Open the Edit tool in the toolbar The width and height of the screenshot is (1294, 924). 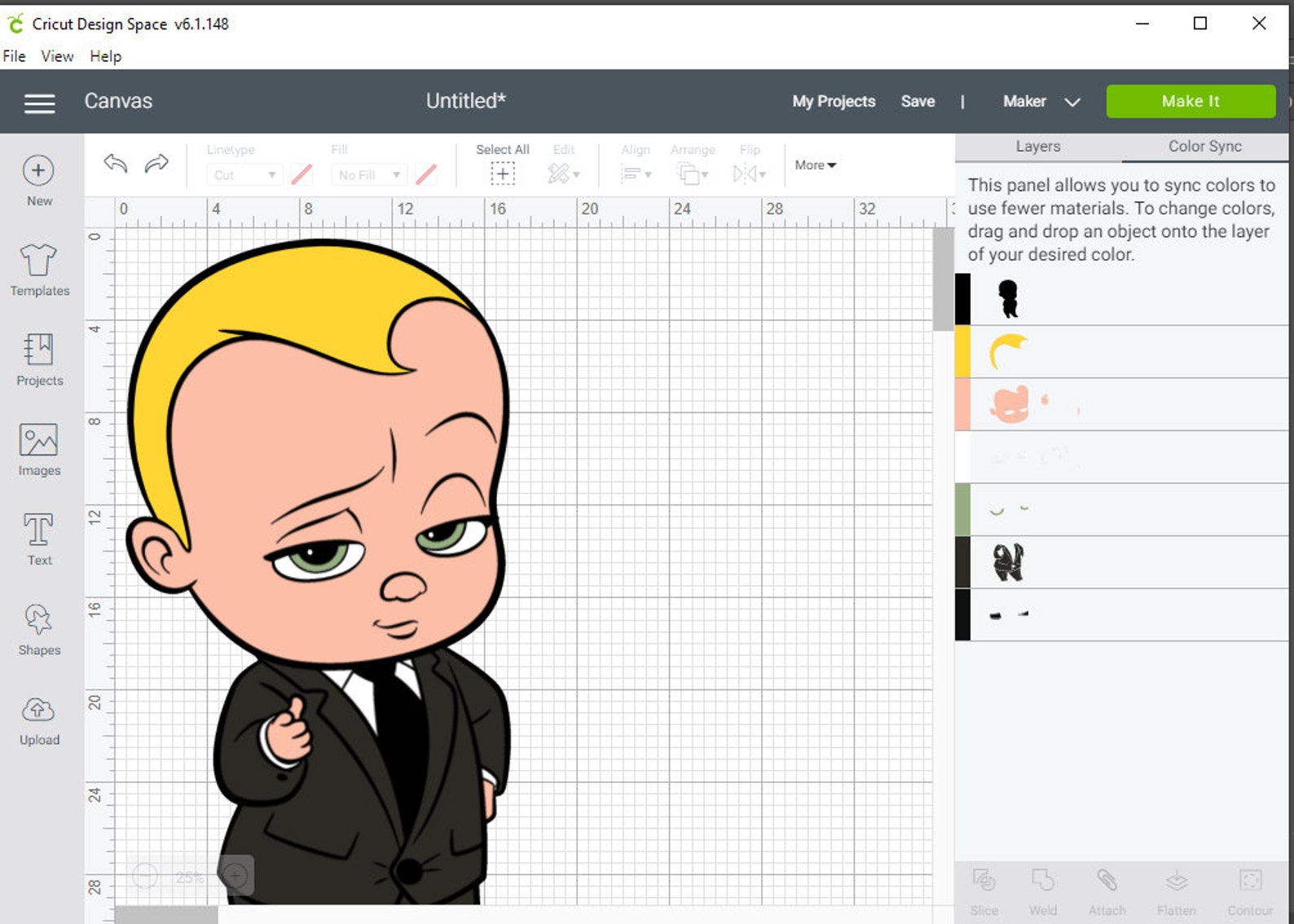563,164
